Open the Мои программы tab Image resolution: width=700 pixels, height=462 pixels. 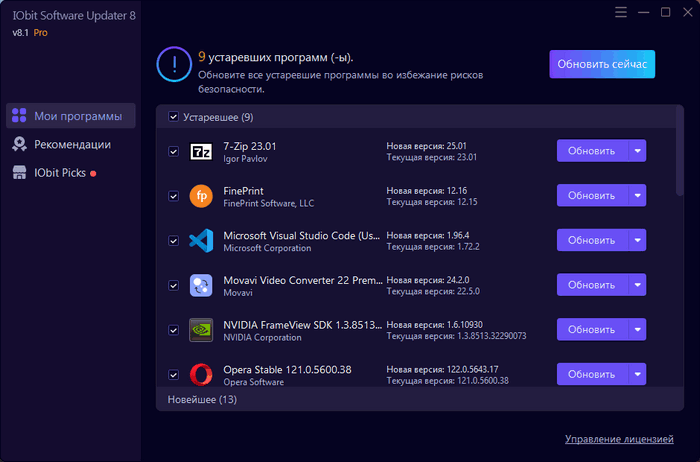pos(71,116)
